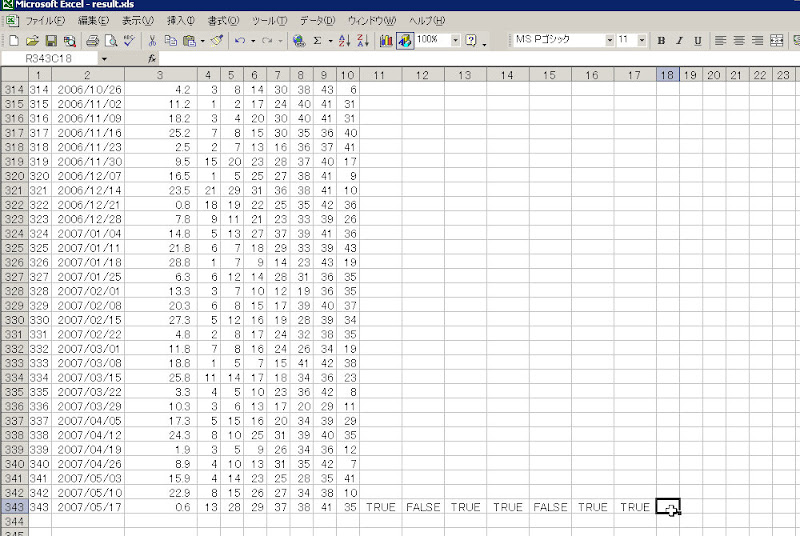Open Excel Help question mark icon
Viewport: 800px width, 536px height.
tap(471, 40)
